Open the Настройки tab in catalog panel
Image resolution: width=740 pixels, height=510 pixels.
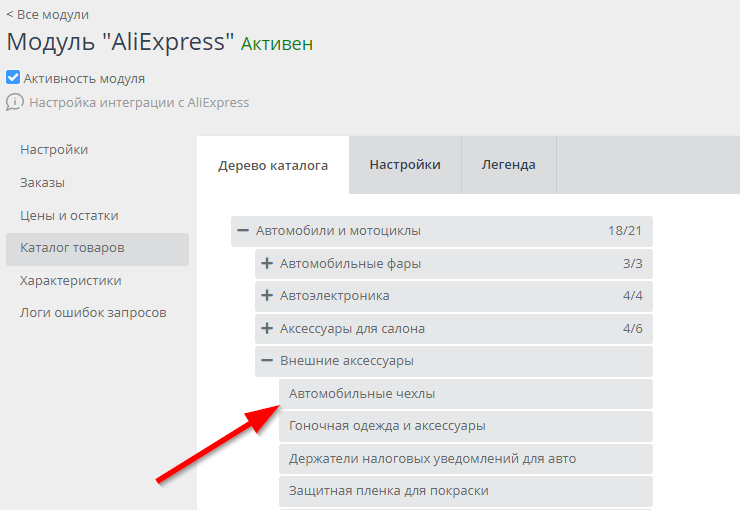click(x=405, y=165)
